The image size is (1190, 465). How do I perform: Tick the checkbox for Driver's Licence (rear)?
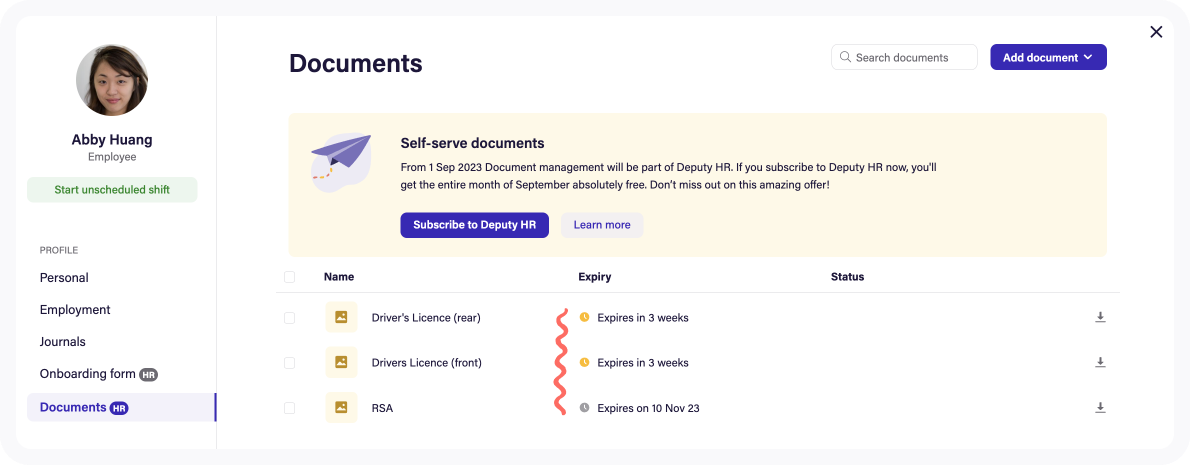289,318
